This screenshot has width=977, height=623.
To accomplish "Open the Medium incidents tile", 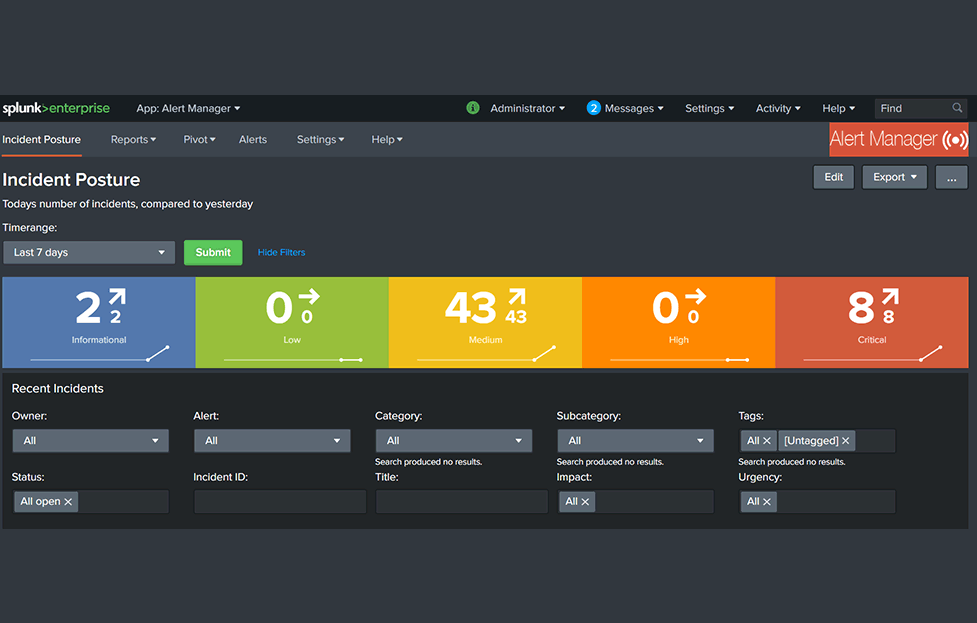I will (x=485, y=323).
